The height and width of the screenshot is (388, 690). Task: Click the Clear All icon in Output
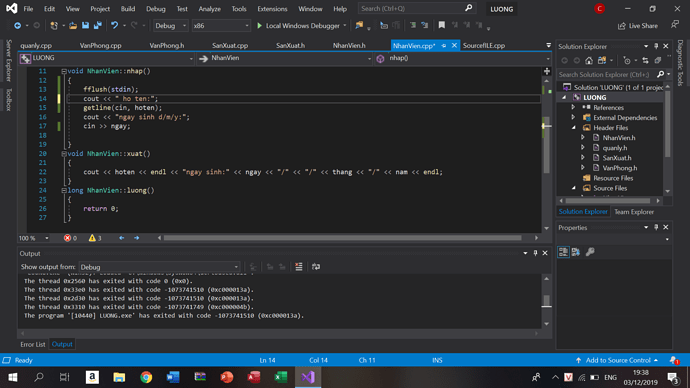pos(299,267)
